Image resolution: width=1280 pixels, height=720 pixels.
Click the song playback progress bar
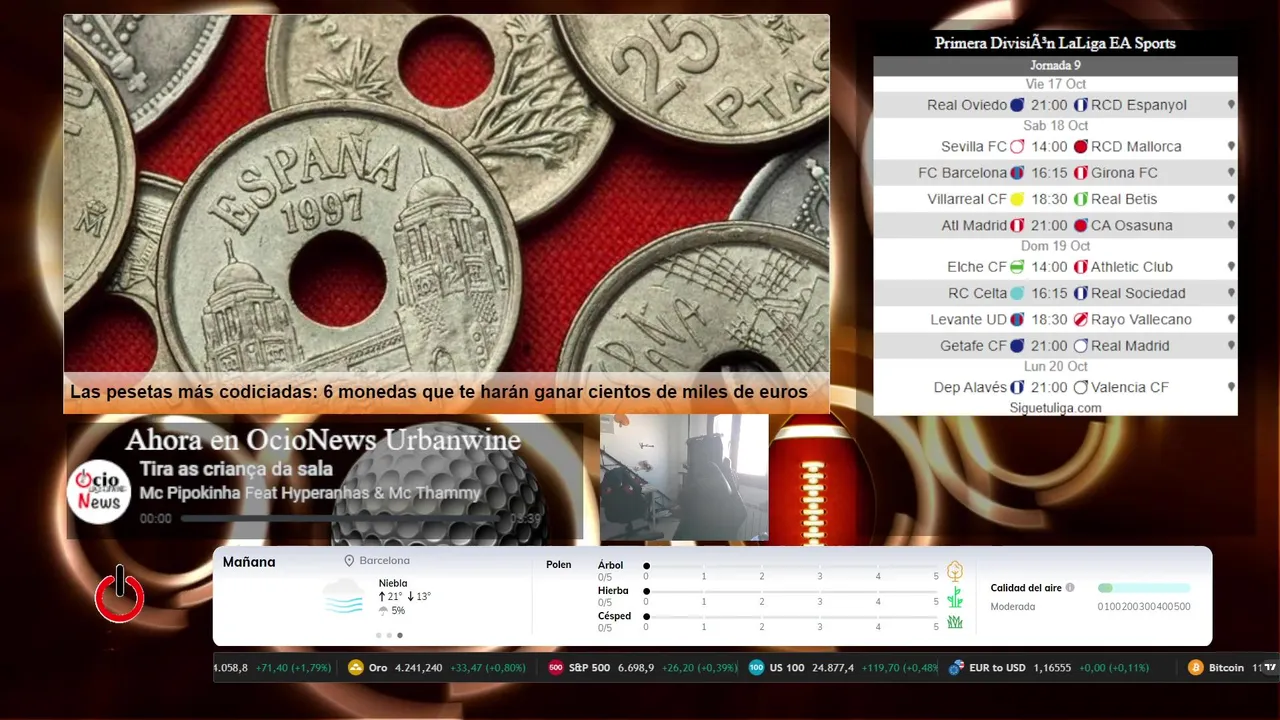343,519
